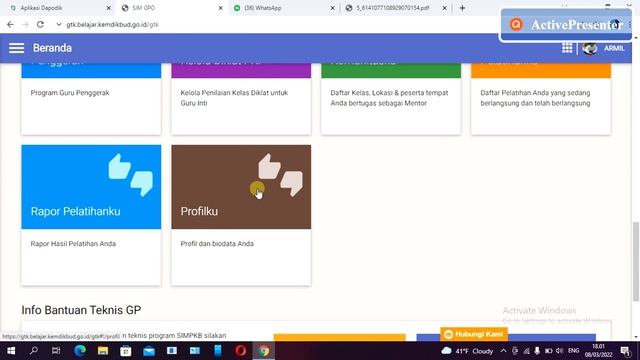
Task: Open a new browser tab
Action: pyautogui.click(x=462, y=8)
